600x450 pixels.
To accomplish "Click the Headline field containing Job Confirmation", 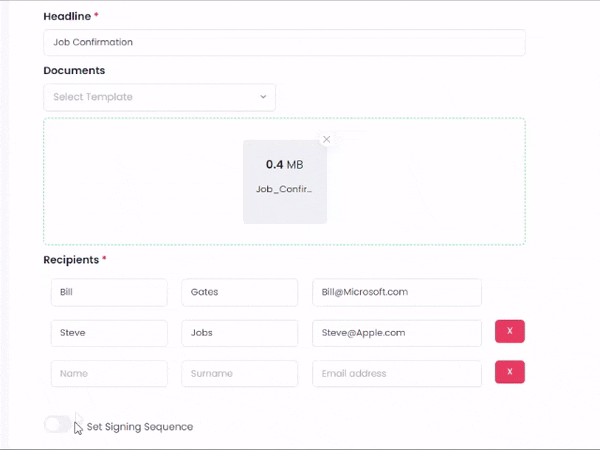I will tap(284, 42).
